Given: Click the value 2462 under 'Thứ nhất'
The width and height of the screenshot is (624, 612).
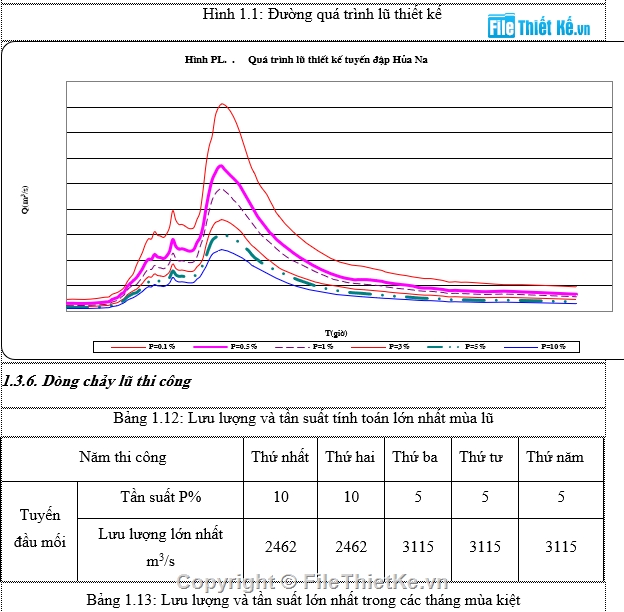Looking at the screenshot, I should point(281,547).
